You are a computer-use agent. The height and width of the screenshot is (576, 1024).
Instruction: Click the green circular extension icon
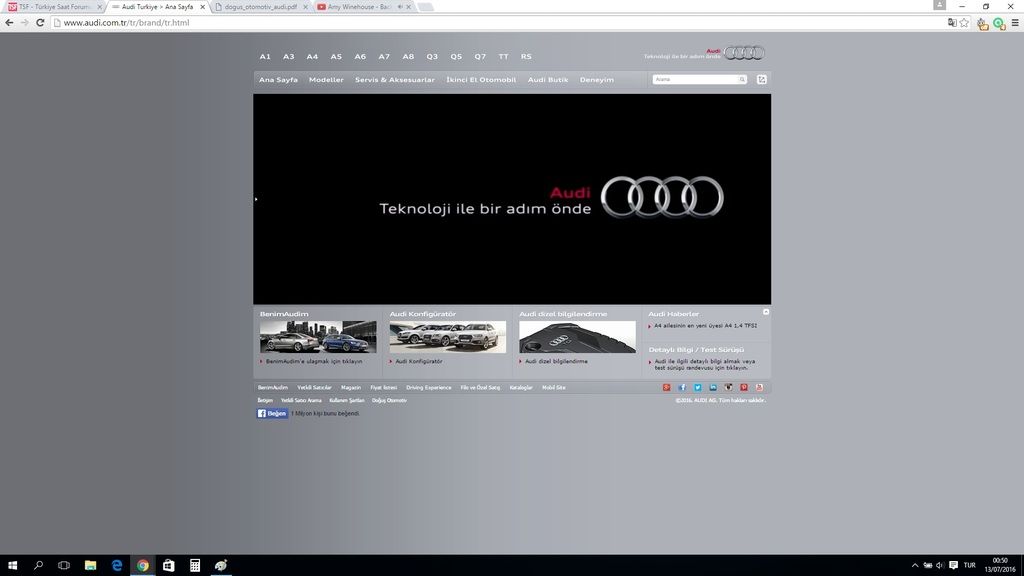point(999,24)
